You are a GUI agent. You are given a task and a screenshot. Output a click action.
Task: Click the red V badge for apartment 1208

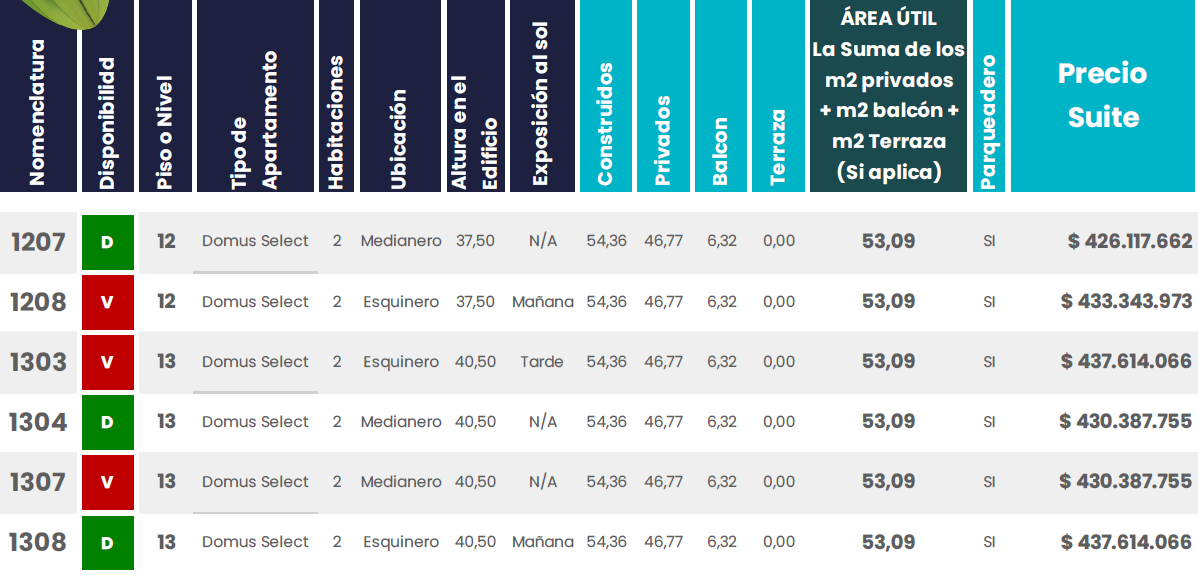(x=107, y=302)
